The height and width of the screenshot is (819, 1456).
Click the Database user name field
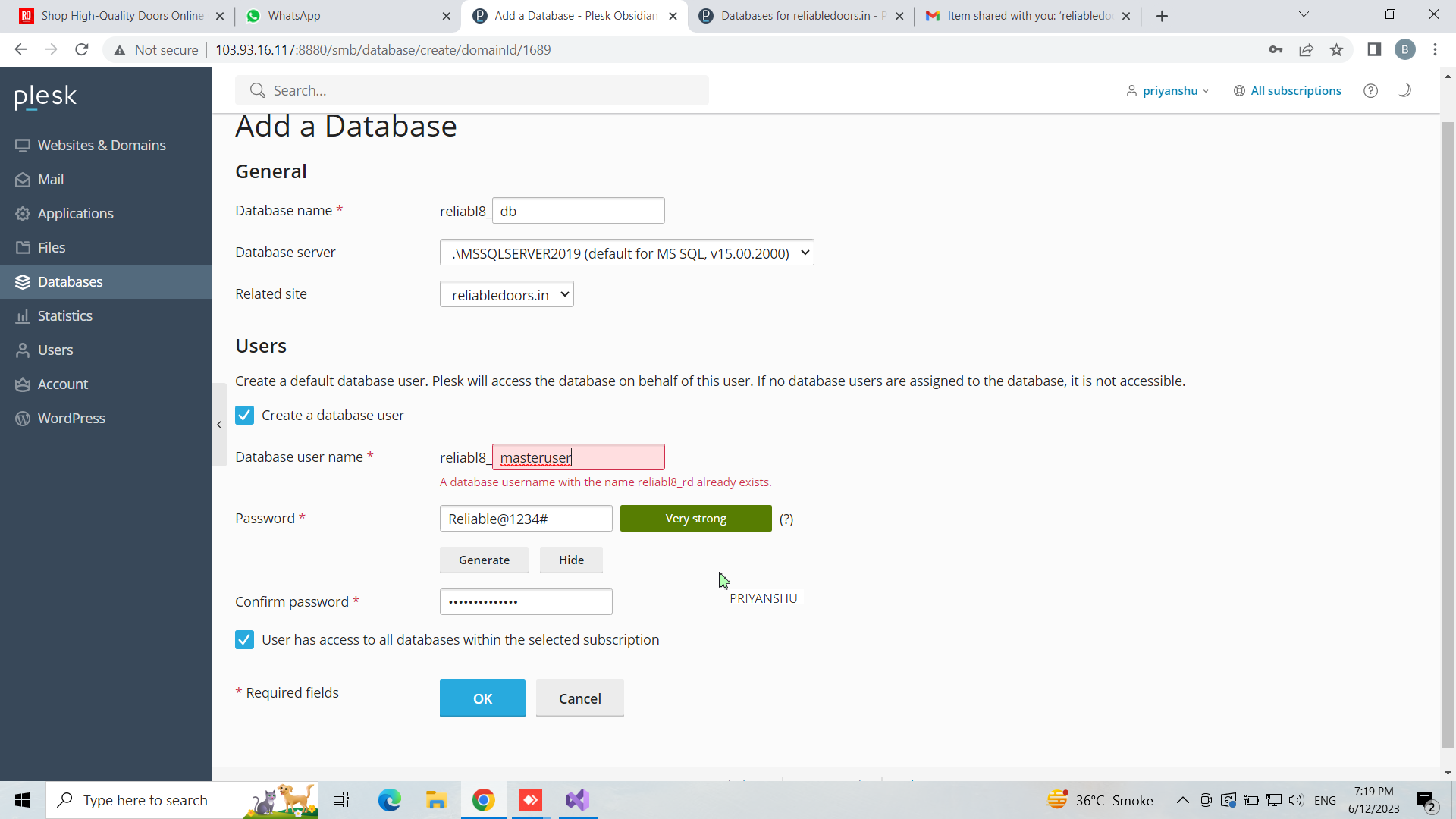[x=578, y=457]
